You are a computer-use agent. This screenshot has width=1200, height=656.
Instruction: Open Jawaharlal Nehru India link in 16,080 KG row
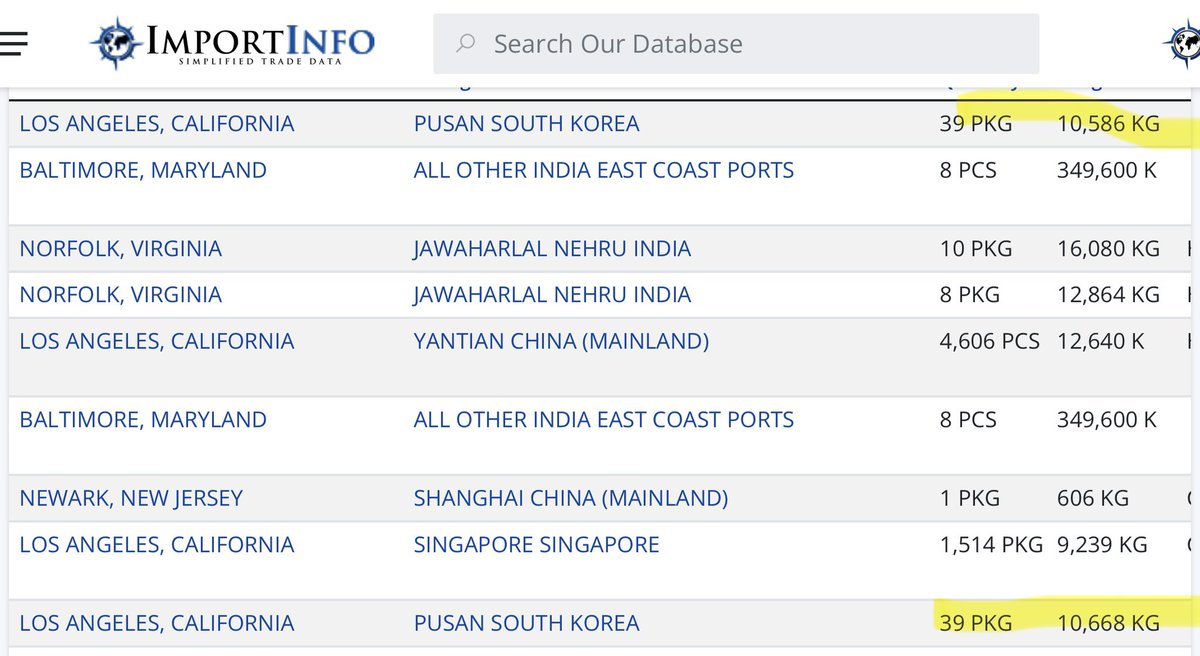click(x=552, y=248)
